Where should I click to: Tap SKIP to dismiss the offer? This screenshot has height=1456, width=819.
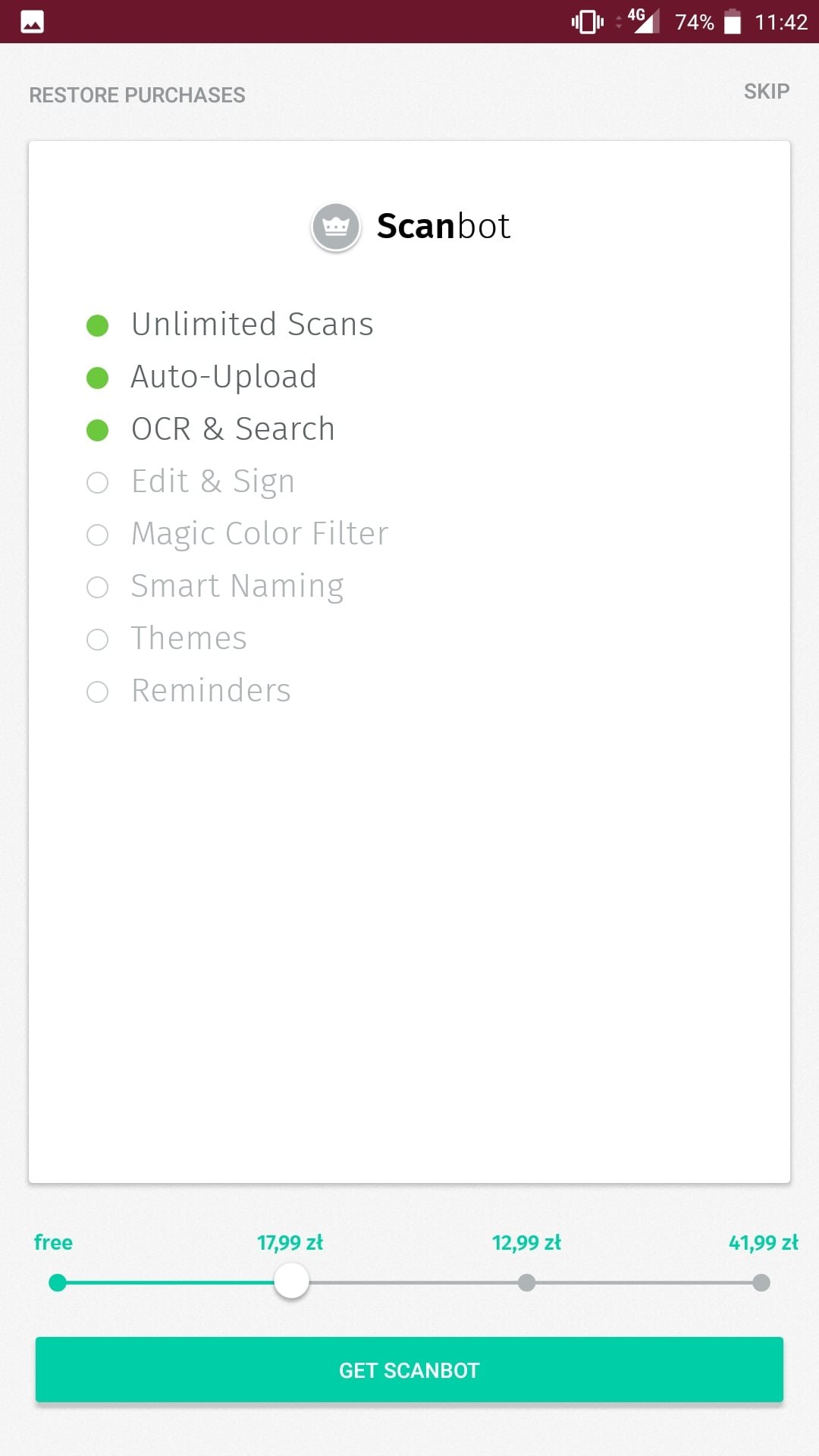(767, 92)
